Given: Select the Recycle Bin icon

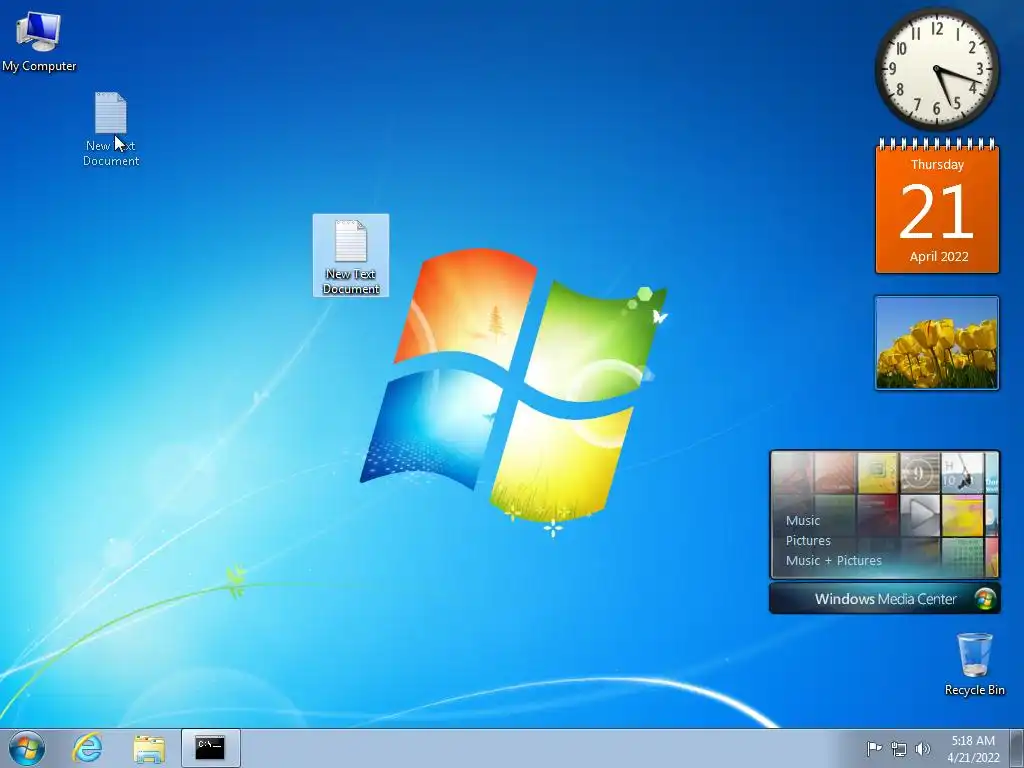Looking at the screenshot, I should (974, 664).
